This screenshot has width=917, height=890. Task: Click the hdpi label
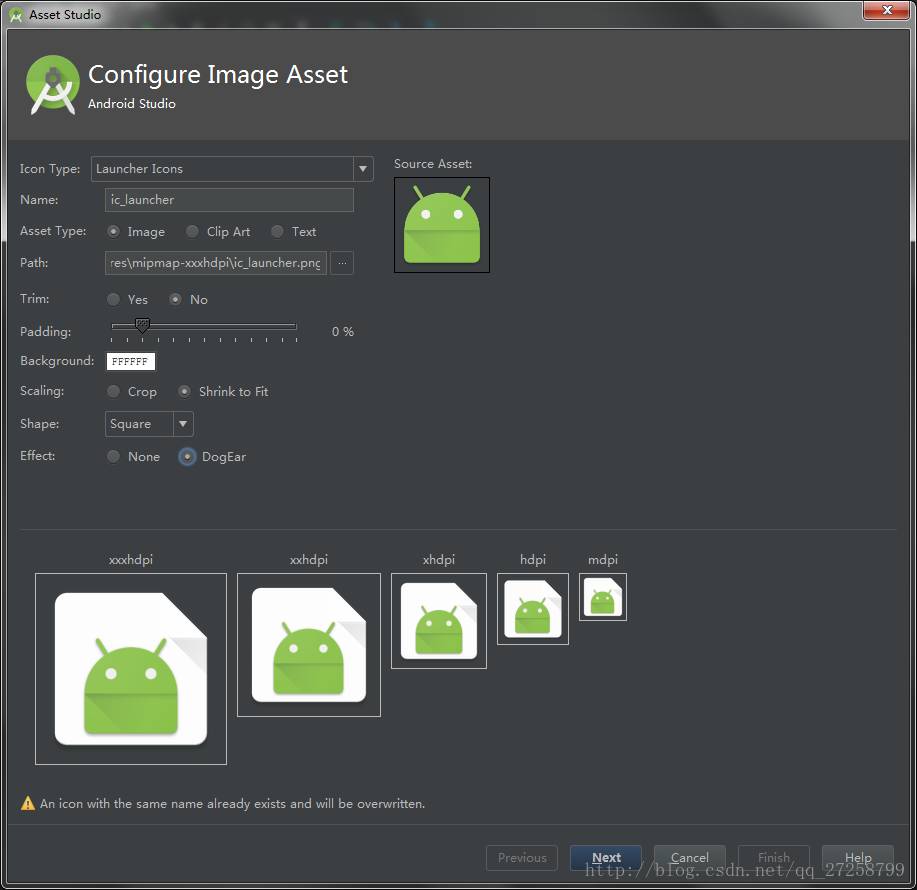pyautogui.click(x=533, y=560)
